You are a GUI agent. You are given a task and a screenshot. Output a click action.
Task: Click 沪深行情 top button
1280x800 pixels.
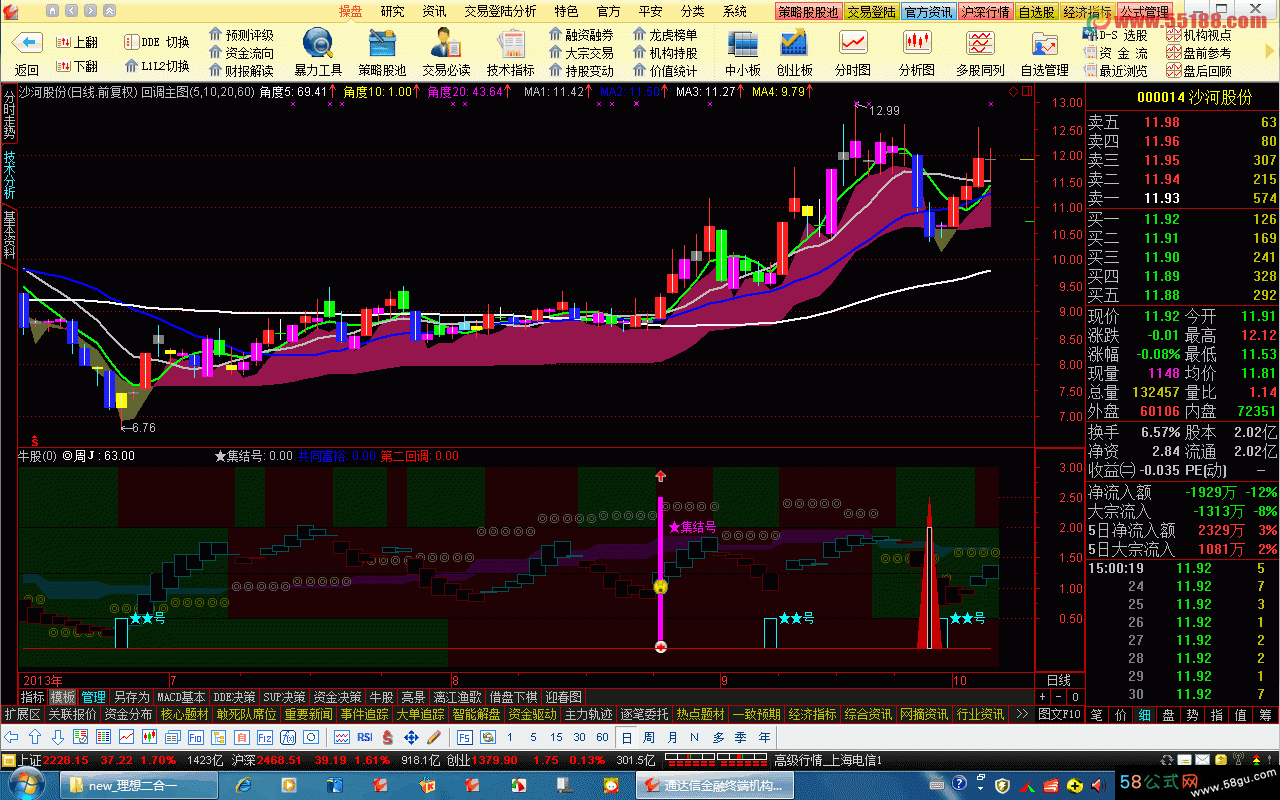click(986, 12)
